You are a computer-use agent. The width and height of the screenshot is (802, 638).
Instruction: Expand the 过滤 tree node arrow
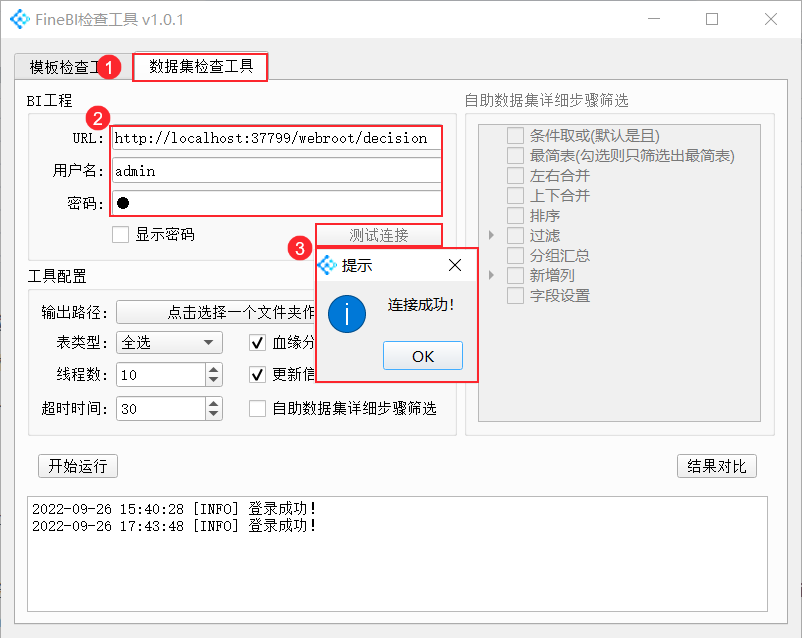(x=491, y=235)
